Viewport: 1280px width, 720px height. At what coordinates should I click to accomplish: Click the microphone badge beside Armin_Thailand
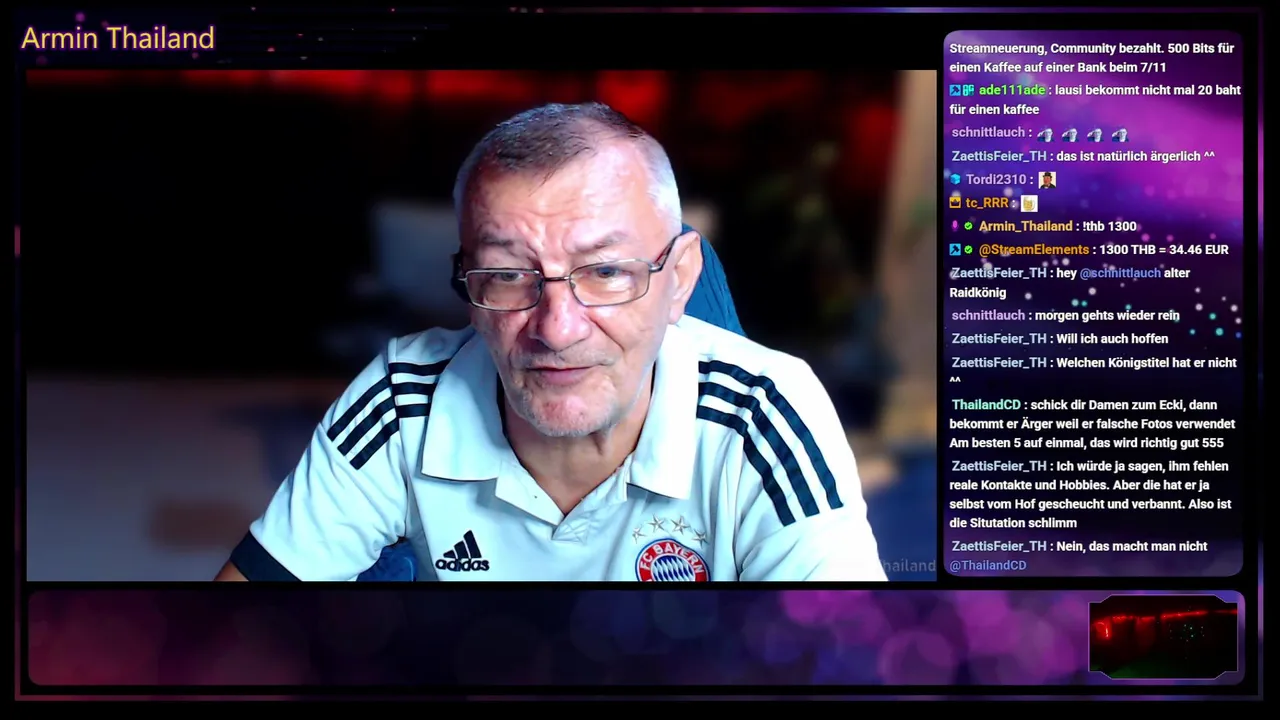pos(955,226)
